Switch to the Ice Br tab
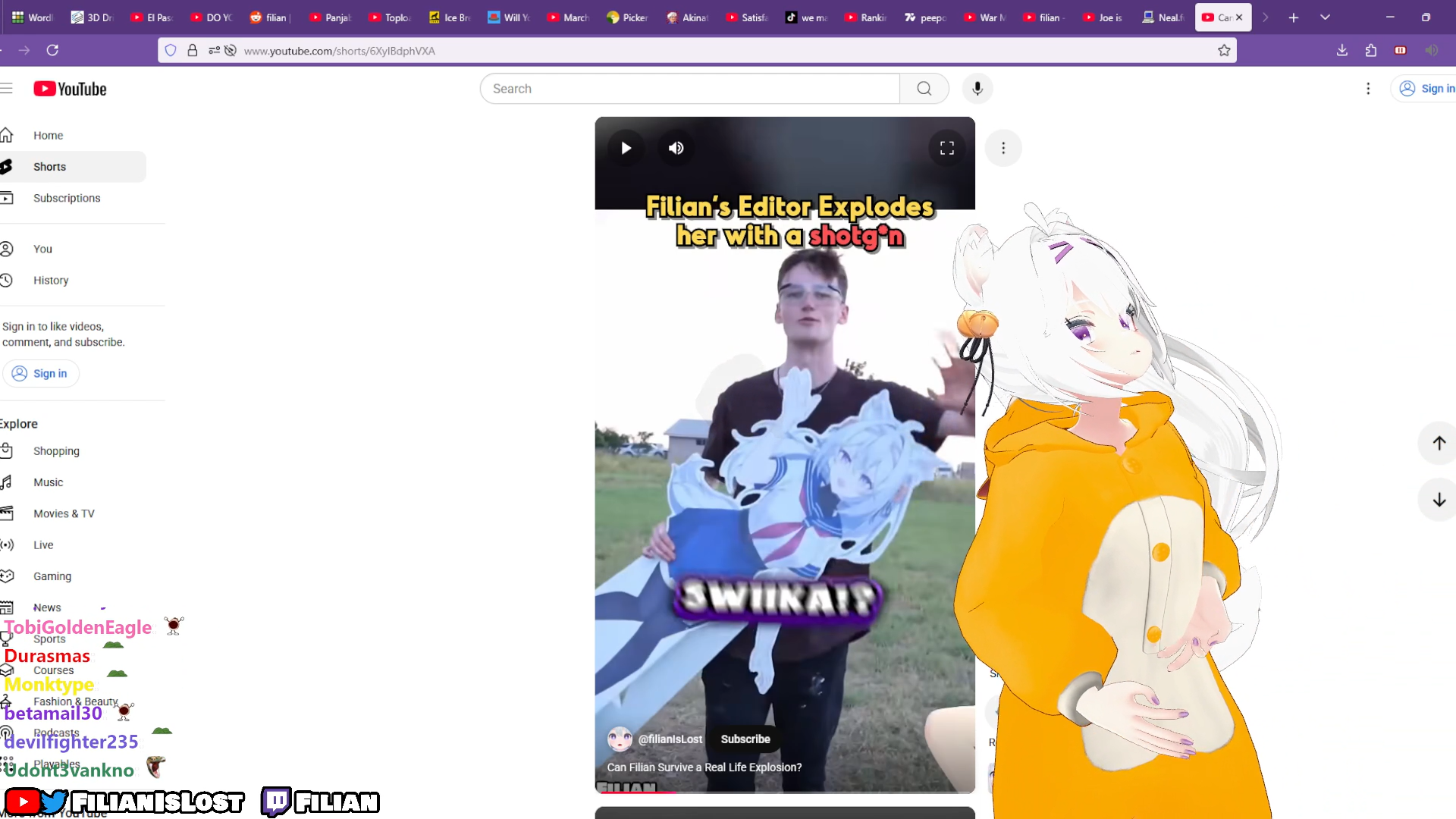 (x=450, y=17)
